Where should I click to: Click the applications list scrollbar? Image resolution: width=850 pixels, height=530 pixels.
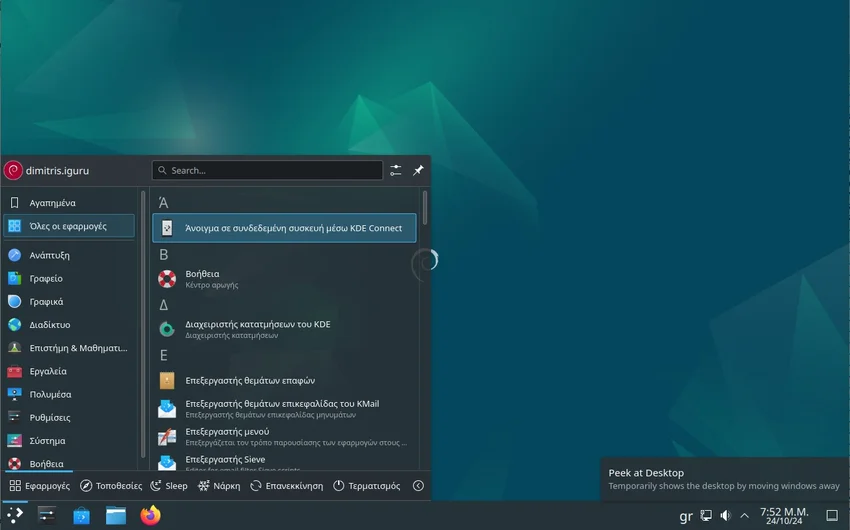(424, 208)
